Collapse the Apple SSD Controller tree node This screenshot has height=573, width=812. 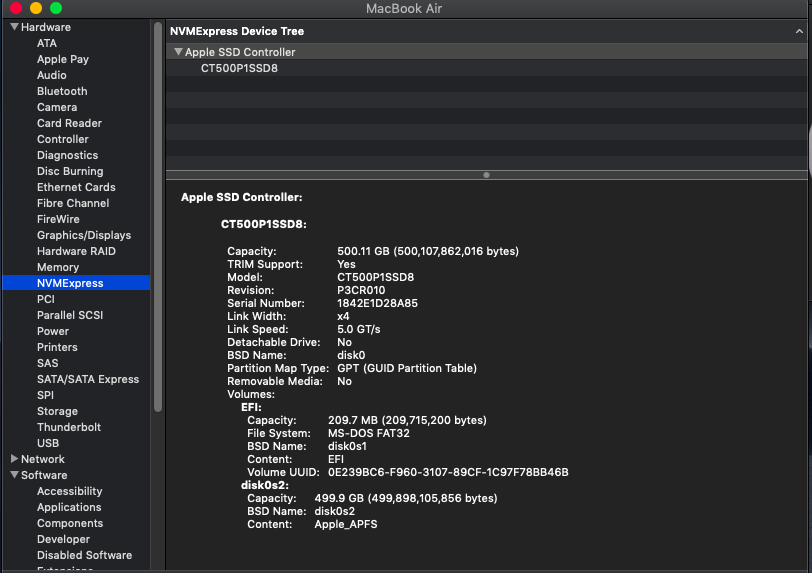click(179, 52)
